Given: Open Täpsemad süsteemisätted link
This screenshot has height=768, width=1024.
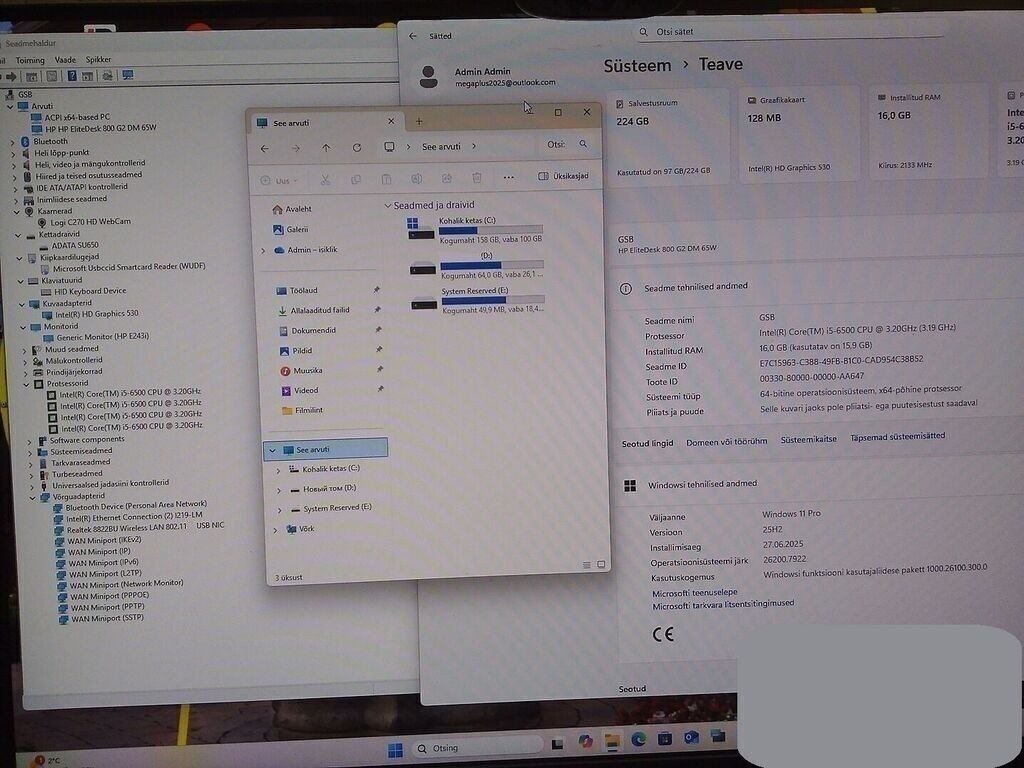Looking at the screenshot, I should point(897,436).
